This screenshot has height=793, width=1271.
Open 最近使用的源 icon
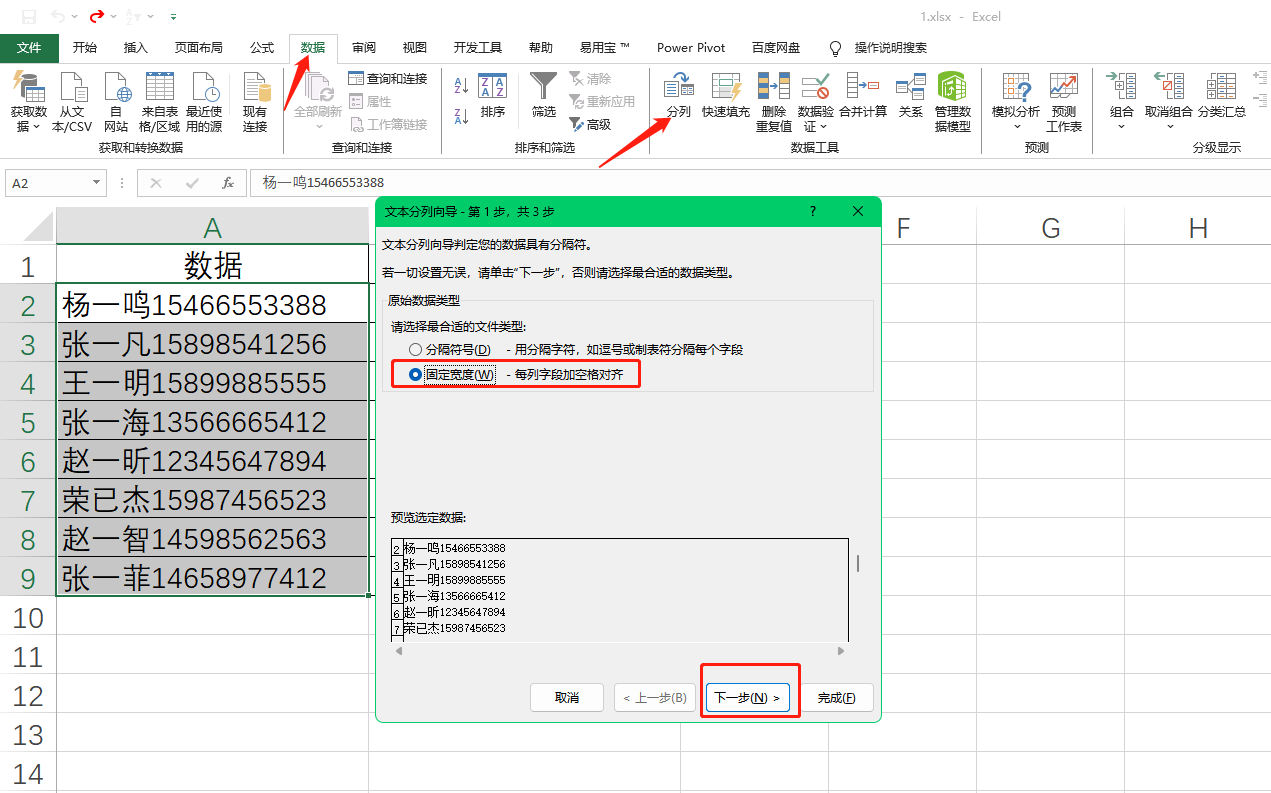point(204,87)
